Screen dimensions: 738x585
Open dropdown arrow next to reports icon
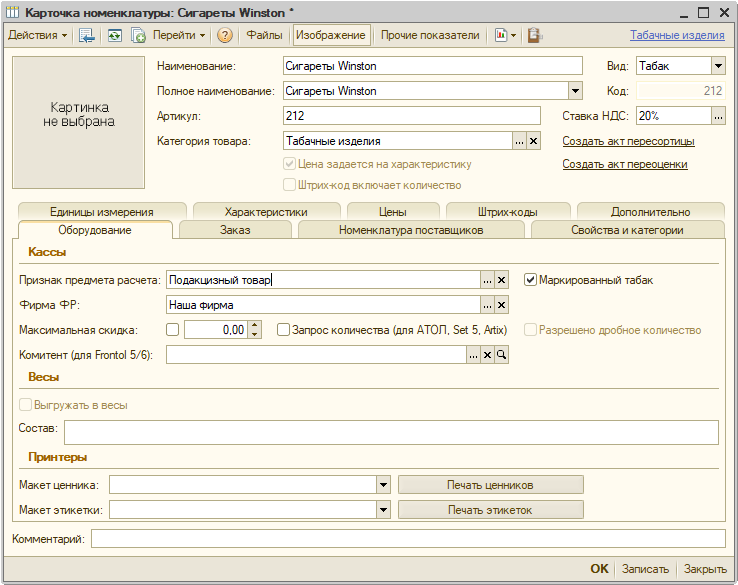[513, 35]
